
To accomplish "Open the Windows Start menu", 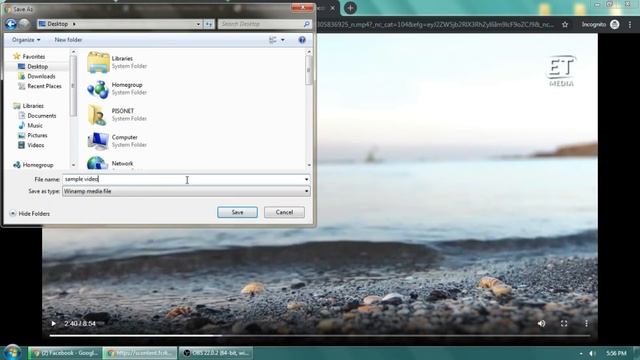I will click(x=12, y=352).
